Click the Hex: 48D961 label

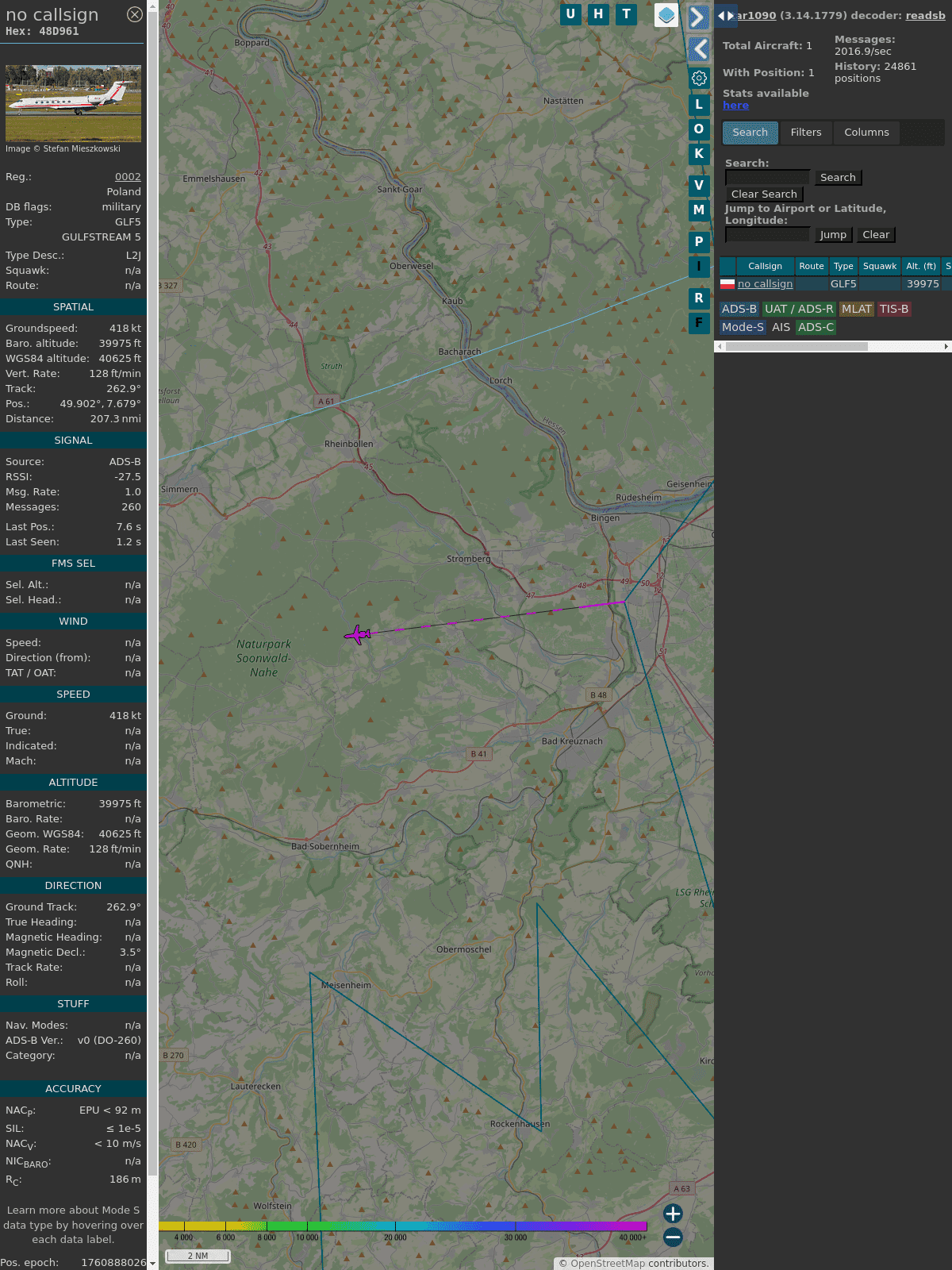pos(42,32)
